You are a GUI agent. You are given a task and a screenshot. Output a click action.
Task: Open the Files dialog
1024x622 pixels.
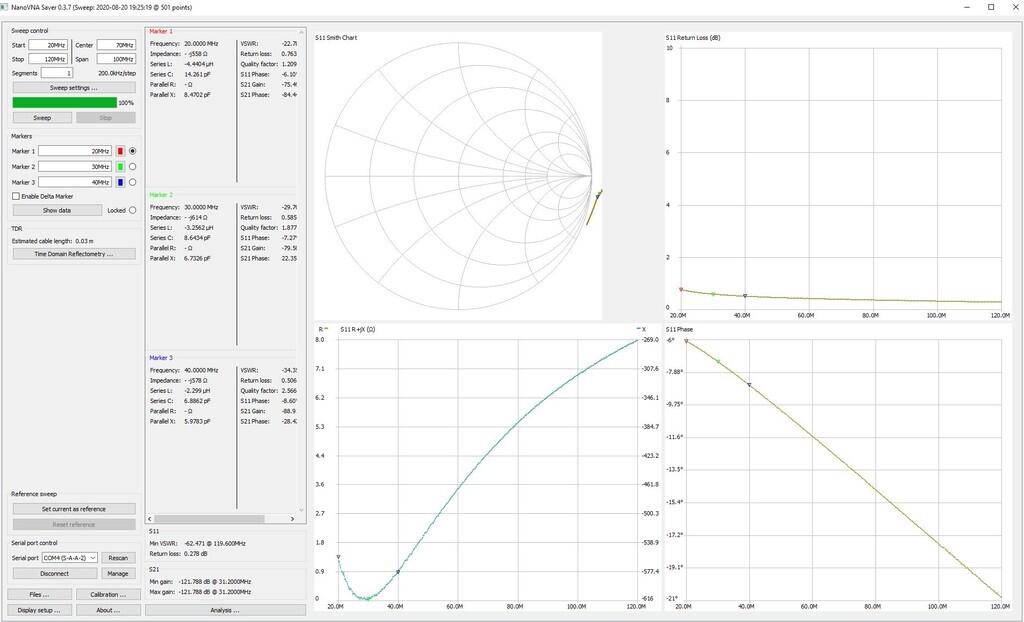tap(40, 595)
